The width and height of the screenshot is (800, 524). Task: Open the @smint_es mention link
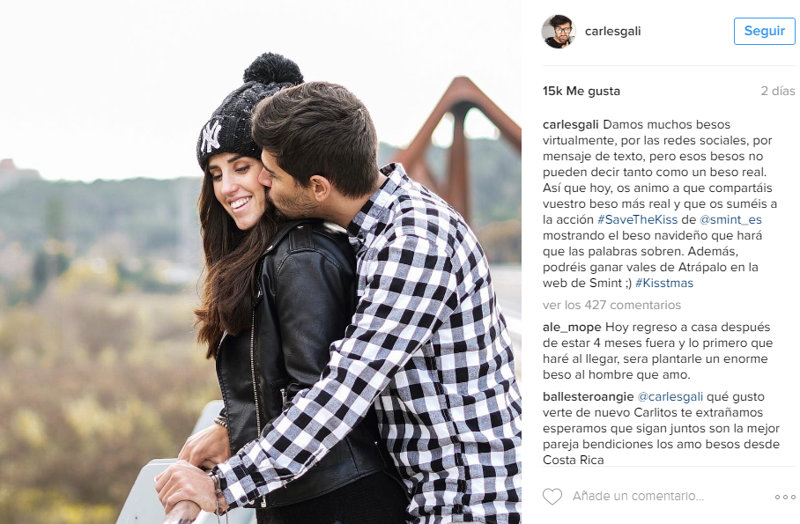pyautogui.click(x=730, y=219)
